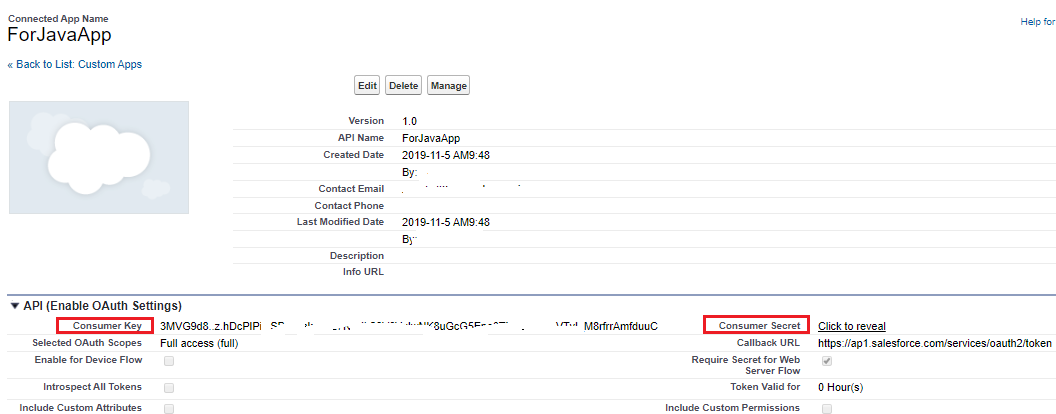This screenshot has height=414, width=1056.
Task: Click the Callback URL label
Action: click(768, 343)
